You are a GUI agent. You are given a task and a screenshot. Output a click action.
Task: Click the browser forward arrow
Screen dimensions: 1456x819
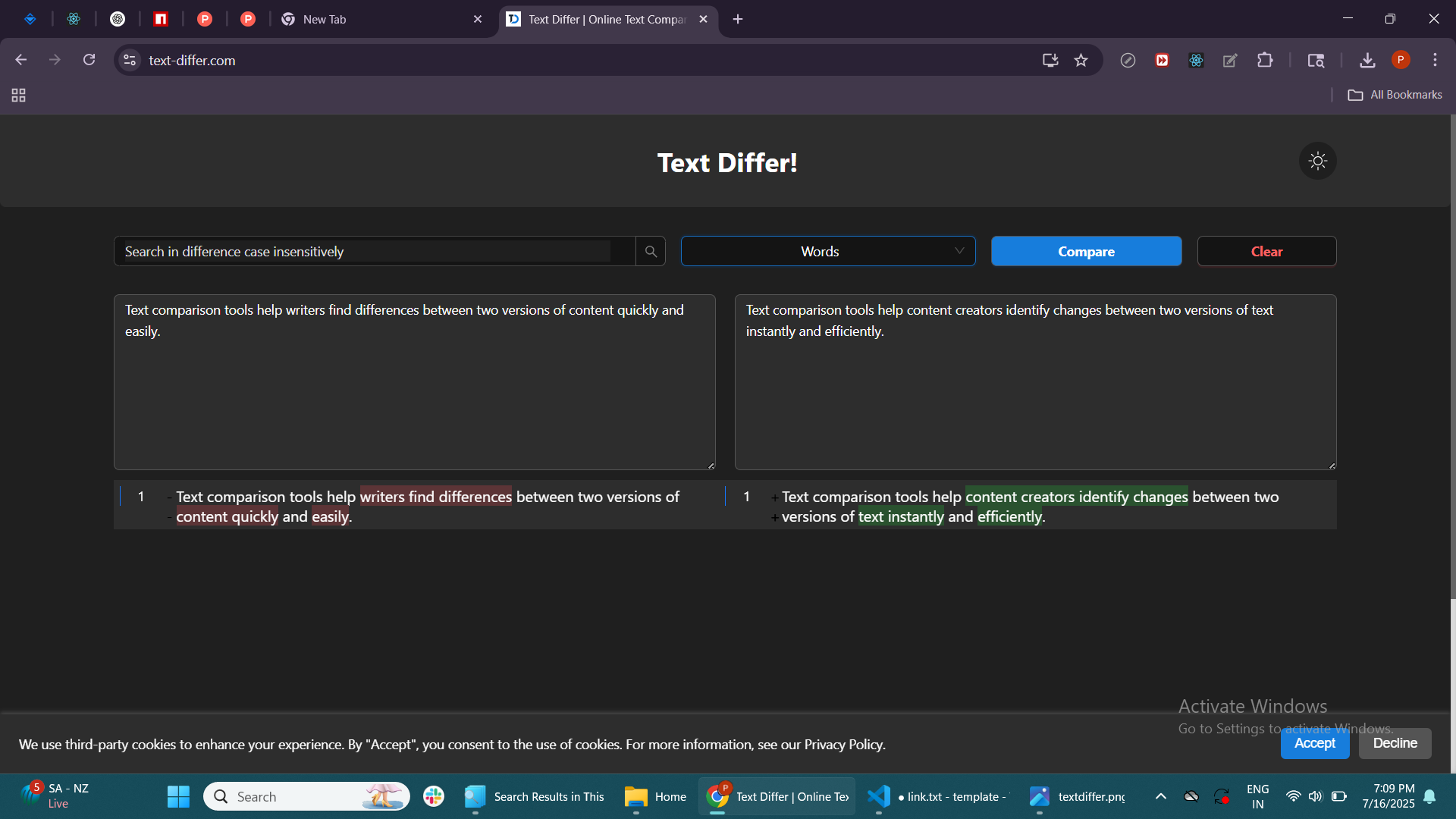[55, 60]
